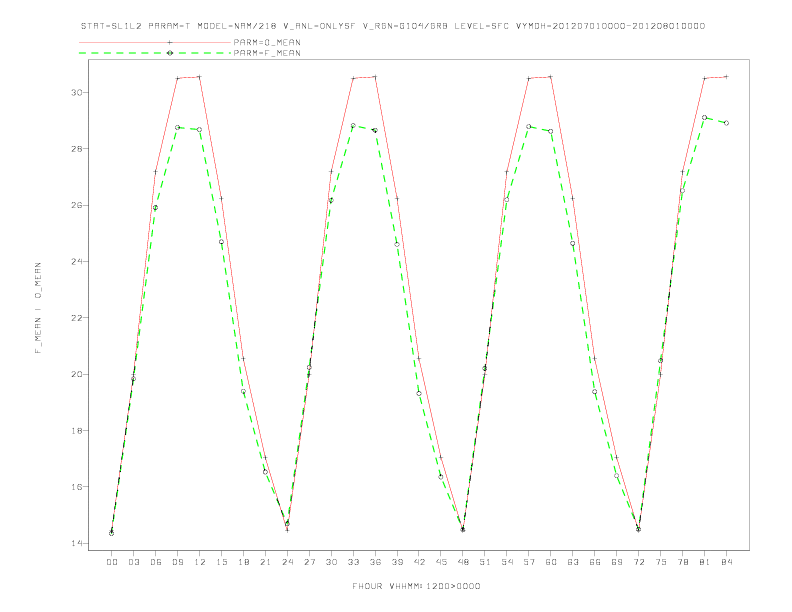
Task: Click the red O_MEAN plus marker at hour 12
Action: 200,77
